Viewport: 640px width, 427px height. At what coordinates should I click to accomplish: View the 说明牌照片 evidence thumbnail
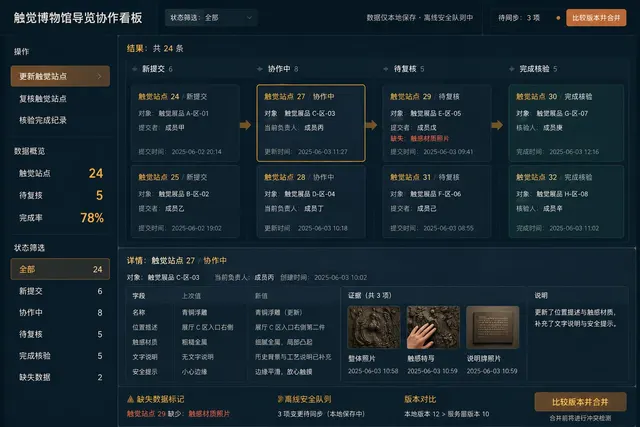point(493,327)
